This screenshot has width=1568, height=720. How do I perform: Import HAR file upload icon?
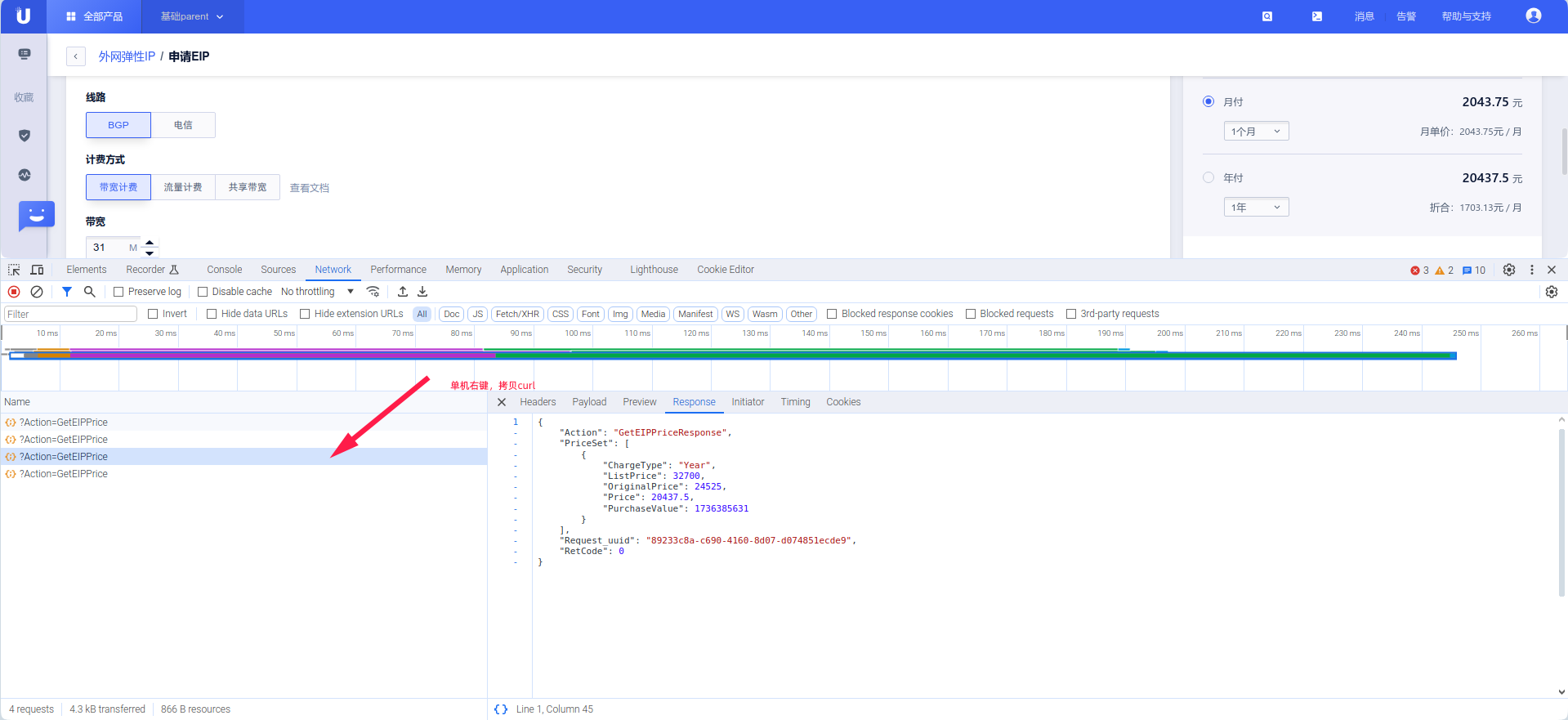tap(403, 292)
